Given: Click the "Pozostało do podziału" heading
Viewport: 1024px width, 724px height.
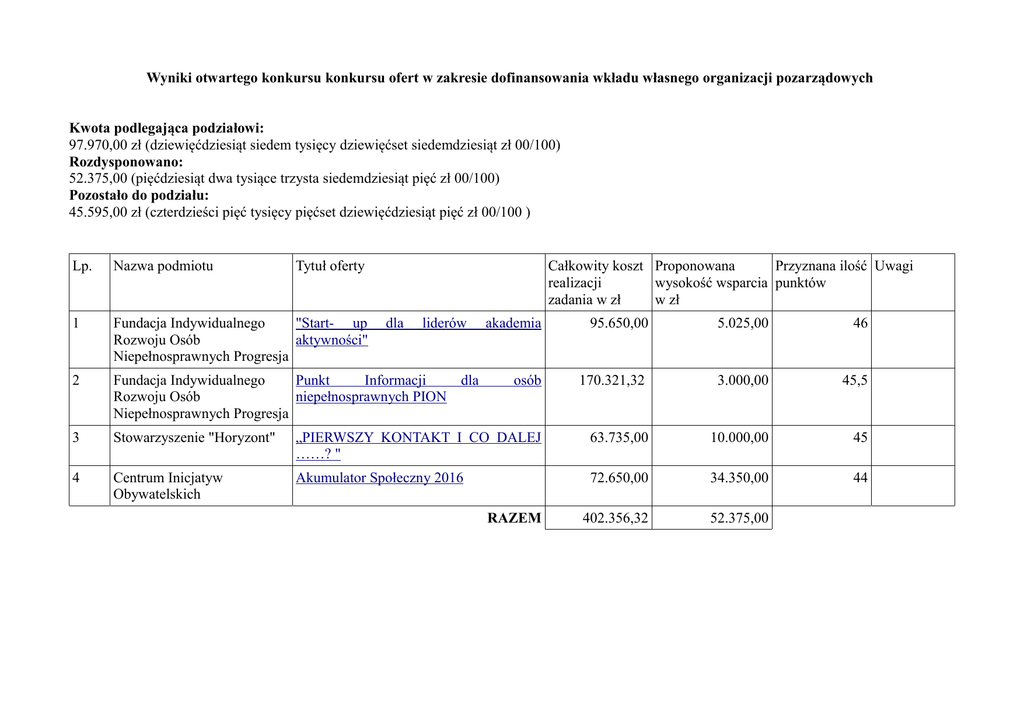Looking at the screenshot, I should click(139, 195).
